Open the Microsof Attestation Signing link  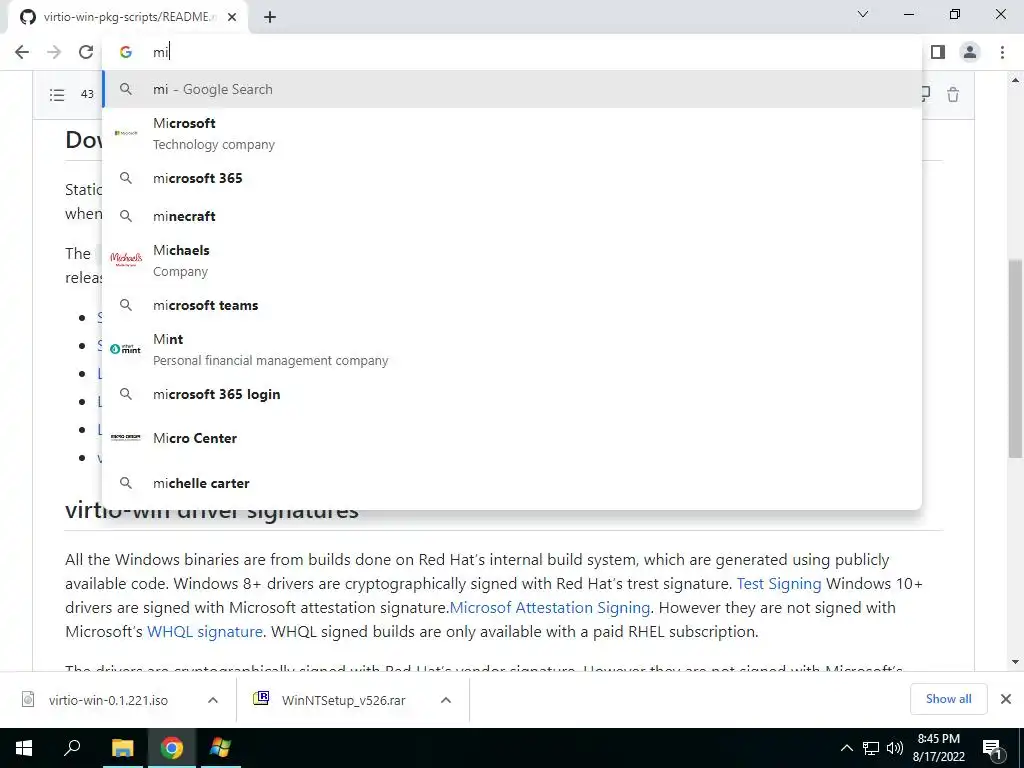click(x=550, y=607)
